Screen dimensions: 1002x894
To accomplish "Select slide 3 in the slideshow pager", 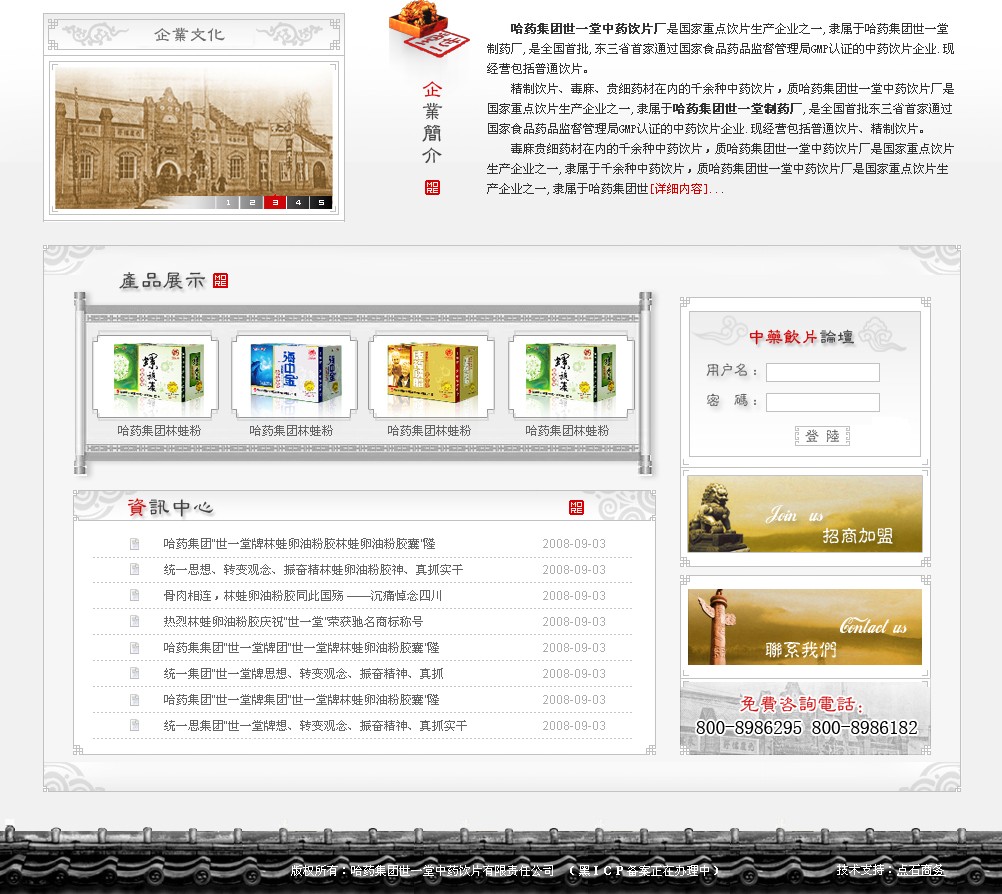I will (275, 203).
